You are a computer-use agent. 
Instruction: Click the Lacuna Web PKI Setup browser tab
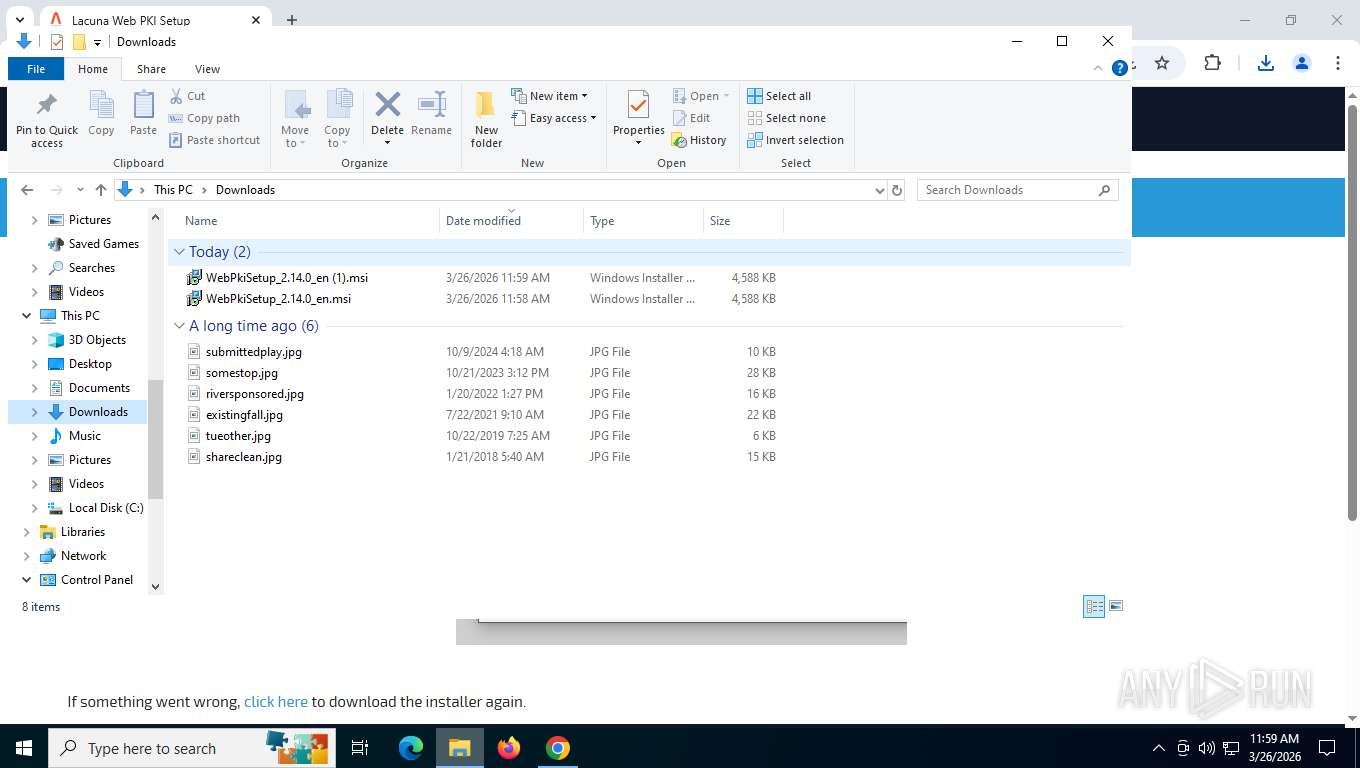[155, 20]
